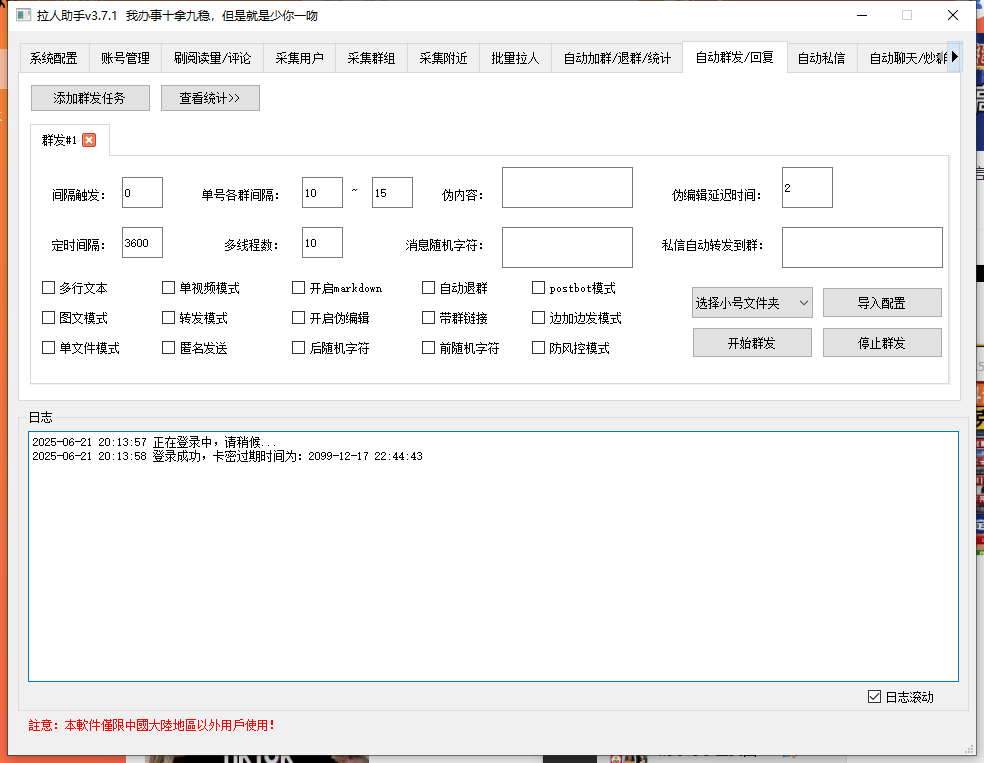
Task: Click the 添加群发任务 button
Action: coord(90,98)
